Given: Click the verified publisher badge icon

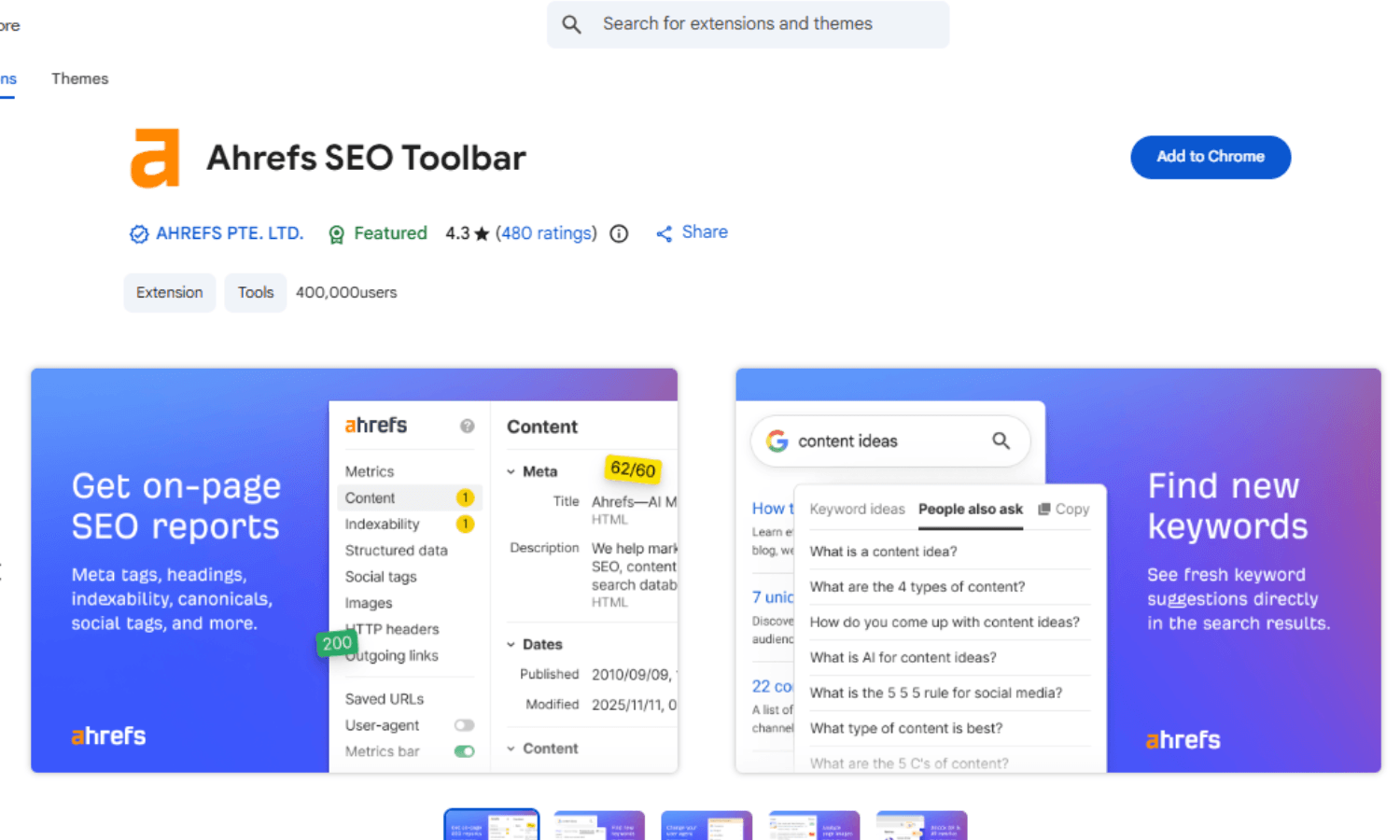Looking at the screenshot, I should (x=139, y=234).
